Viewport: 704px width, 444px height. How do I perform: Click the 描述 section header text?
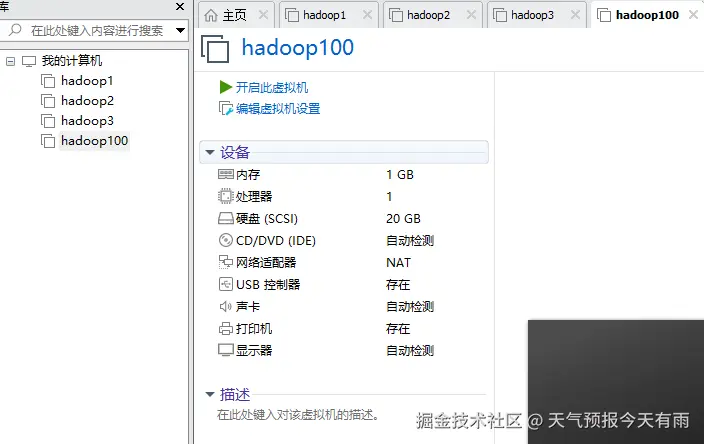pyautogui.click(x=235, y=395)
